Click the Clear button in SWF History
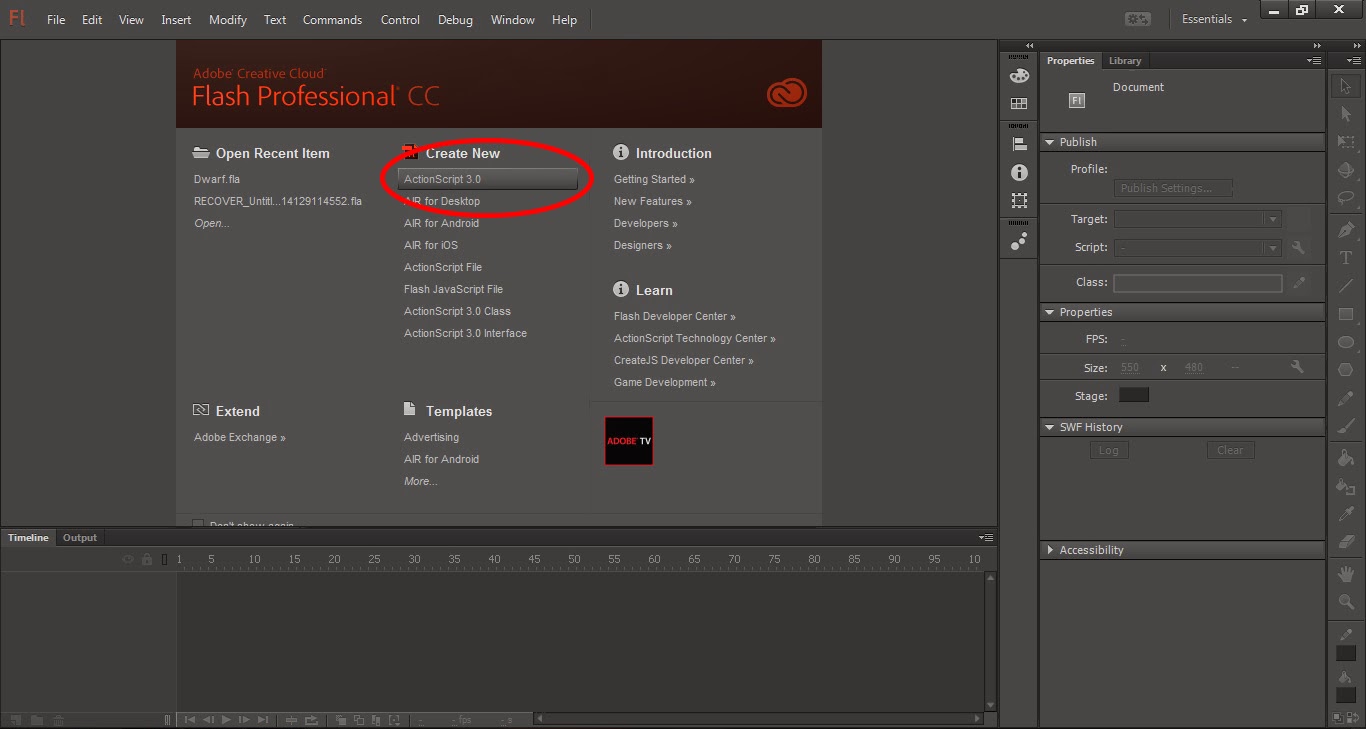1366x729 pixels. click(x=1230, y=450)
